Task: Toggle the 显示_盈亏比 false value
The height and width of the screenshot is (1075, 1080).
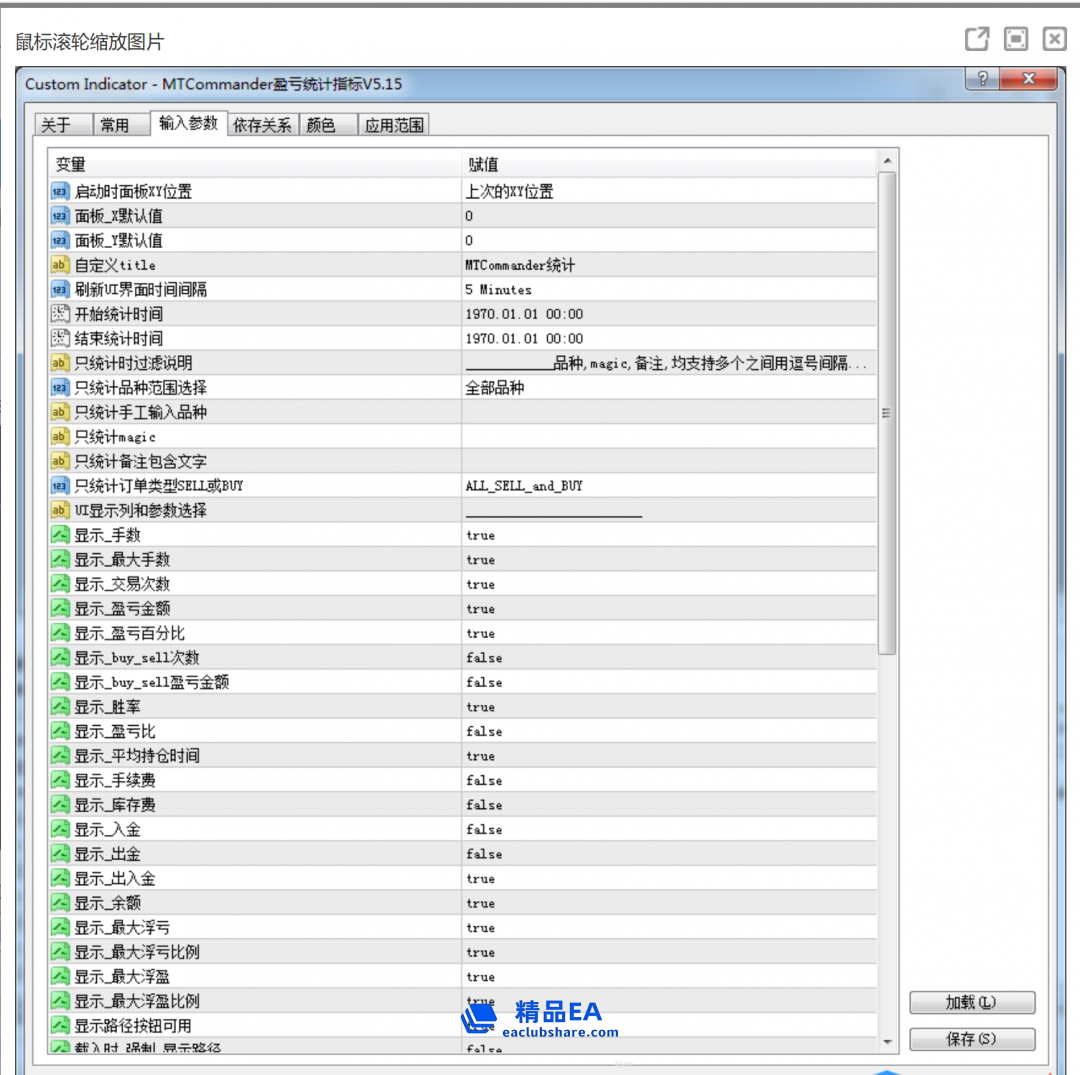Action: point(484,732)
